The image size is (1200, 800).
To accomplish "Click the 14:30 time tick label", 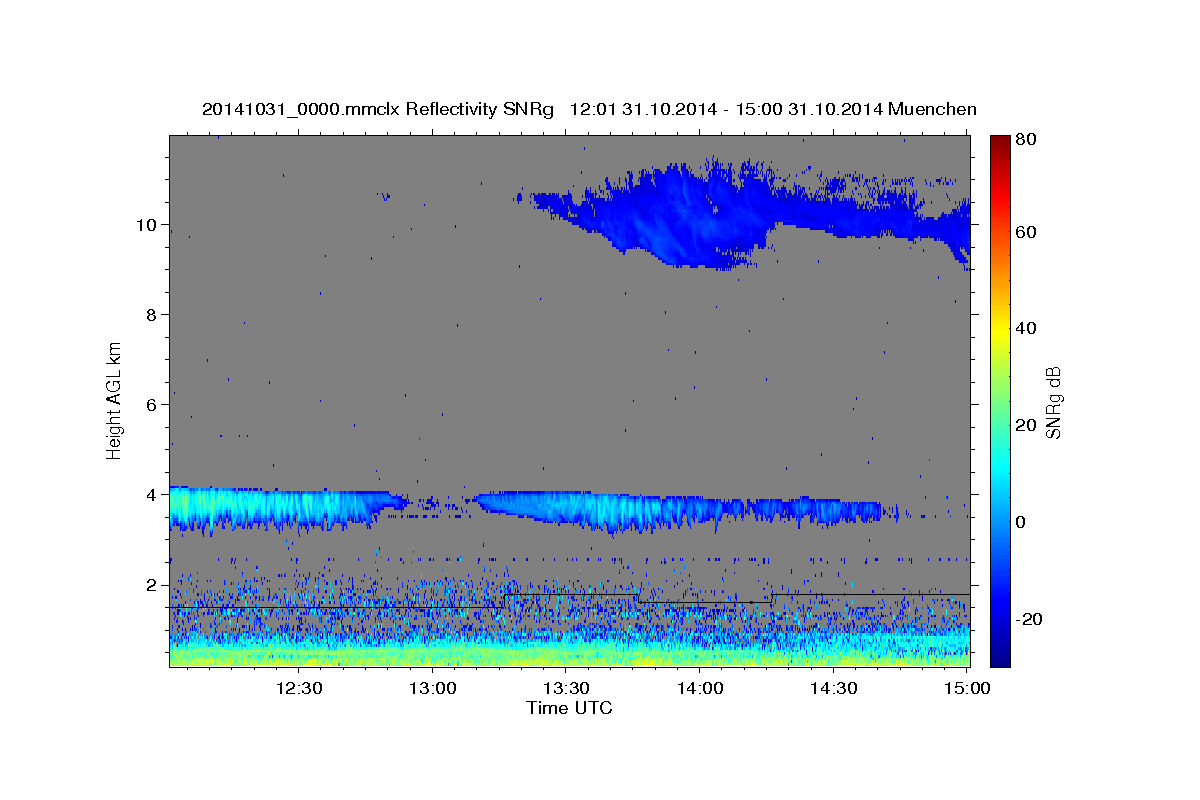I will coord(833,689).
